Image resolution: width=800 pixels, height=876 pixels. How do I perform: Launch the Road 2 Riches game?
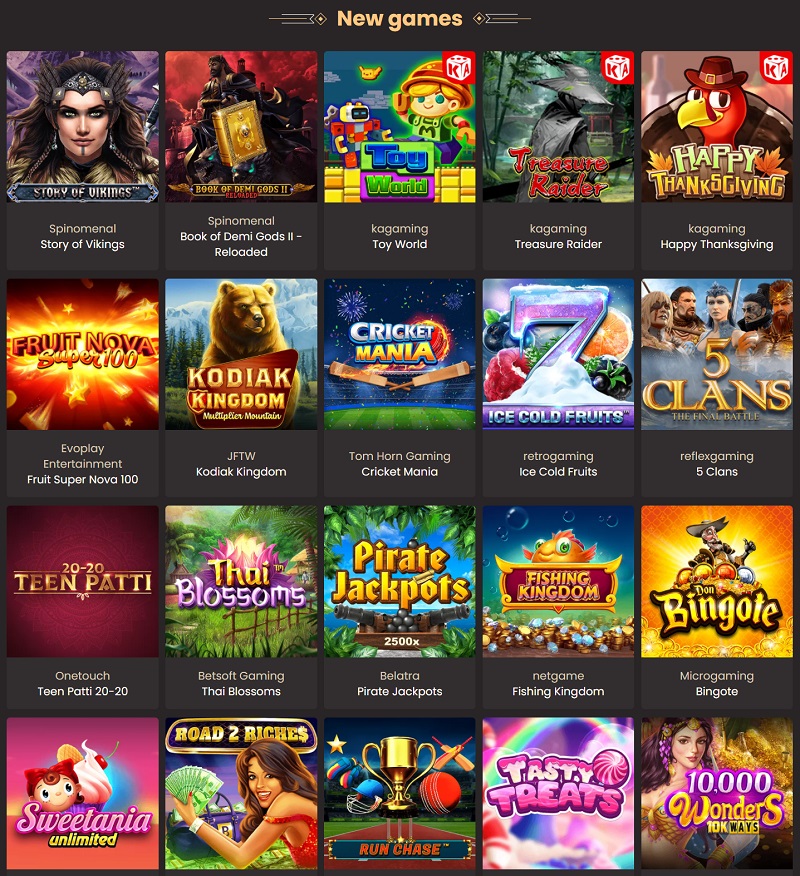tap(241, 793)
